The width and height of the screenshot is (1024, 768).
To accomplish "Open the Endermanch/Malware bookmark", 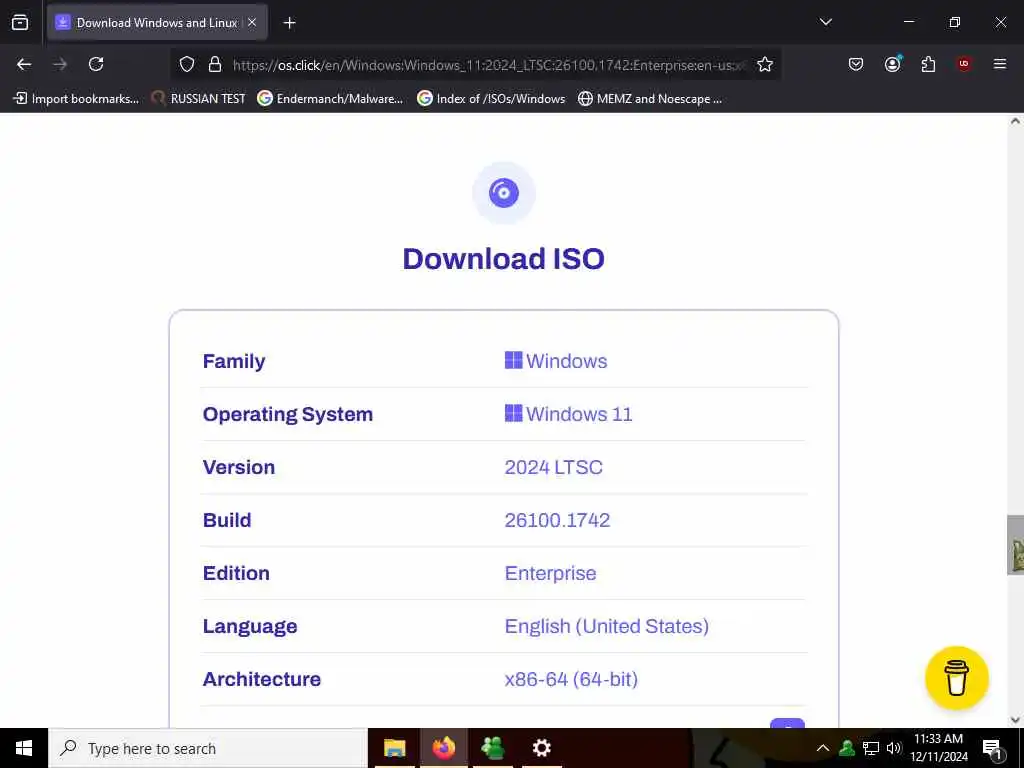I will [330, 99].
